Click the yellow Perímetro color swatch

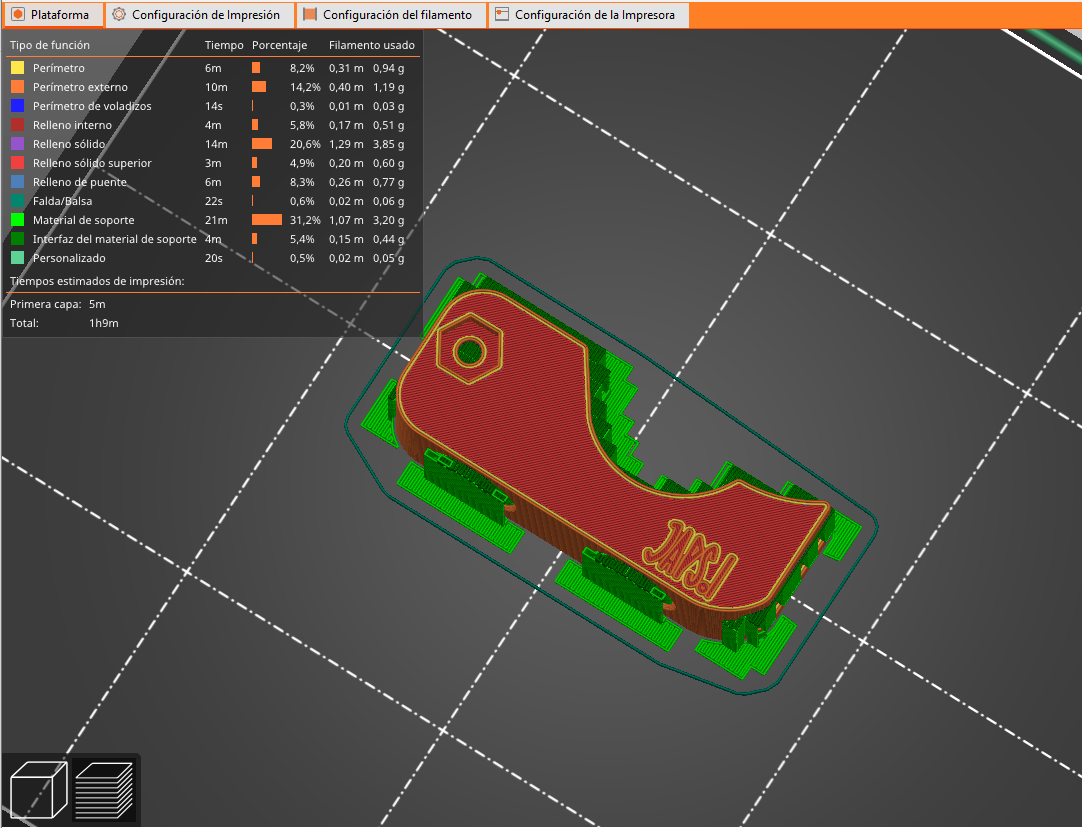[17, 68]
